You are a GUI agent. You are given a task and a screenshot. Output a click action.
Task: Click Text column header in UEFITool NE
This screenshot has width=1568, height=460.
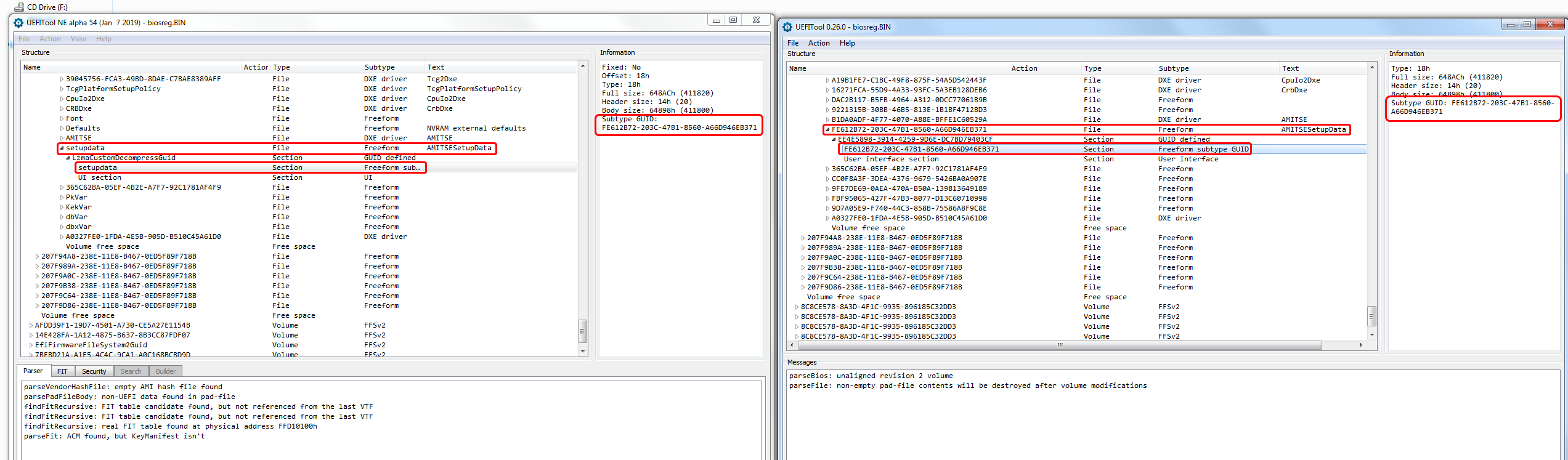501,67
